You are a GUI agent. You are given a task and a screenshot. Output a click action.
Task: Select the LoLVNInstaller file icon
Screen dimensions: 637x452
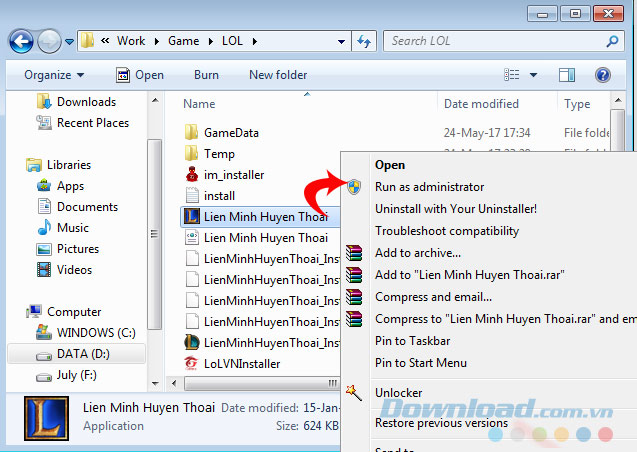click(191, 363)
